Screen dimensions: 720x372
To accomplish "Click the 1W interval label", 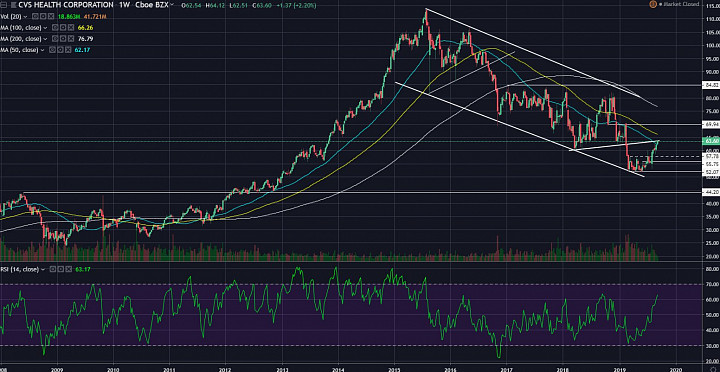I will pyautogui.click(x=125, y=5).
